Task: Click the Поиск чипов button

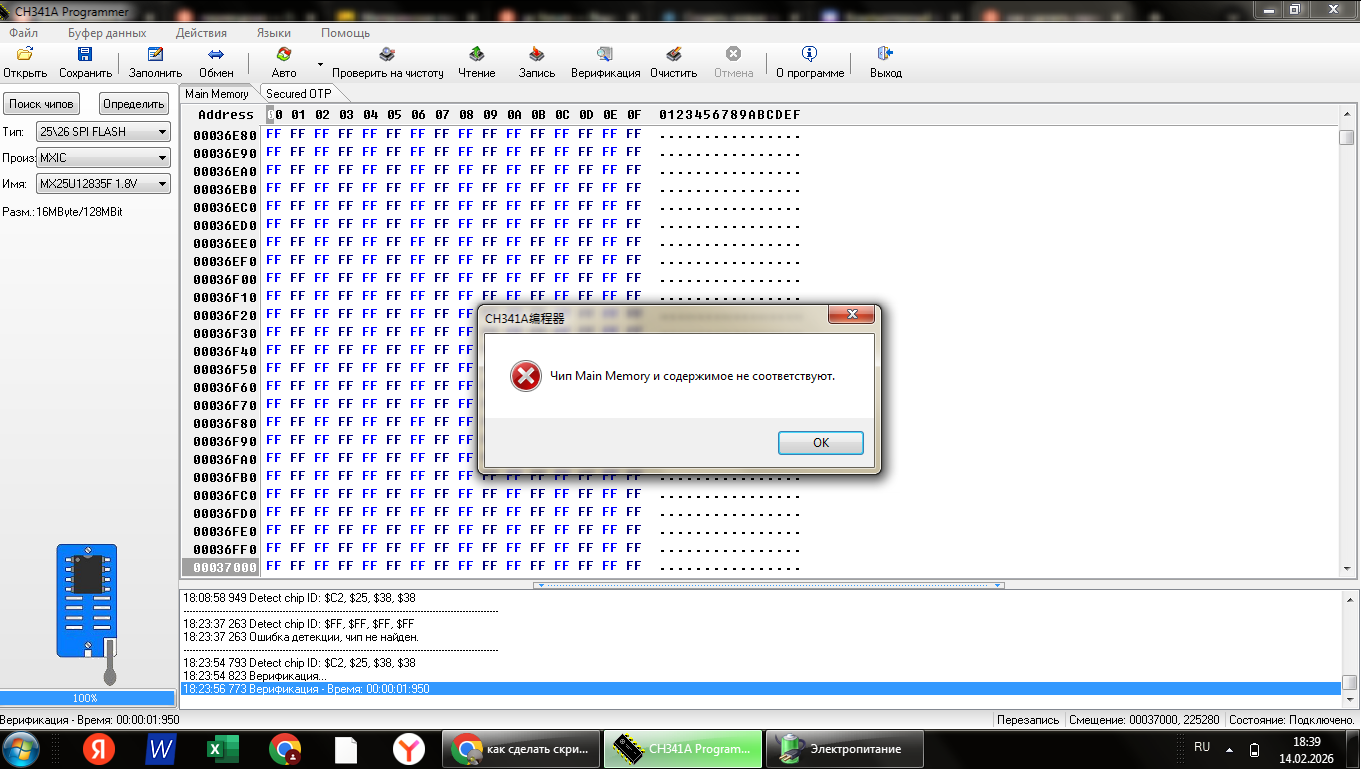Action: coord(41,104)
